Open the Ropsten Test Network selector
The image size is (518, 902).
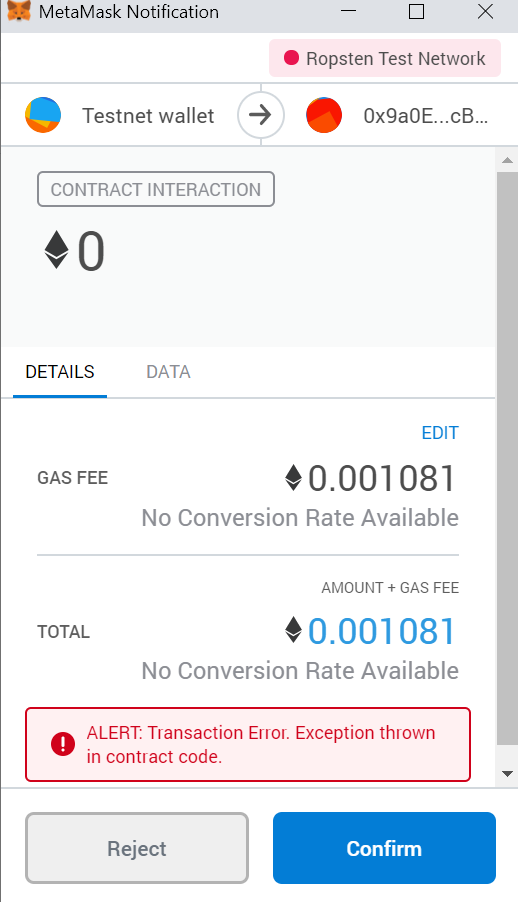pos(385,58)
